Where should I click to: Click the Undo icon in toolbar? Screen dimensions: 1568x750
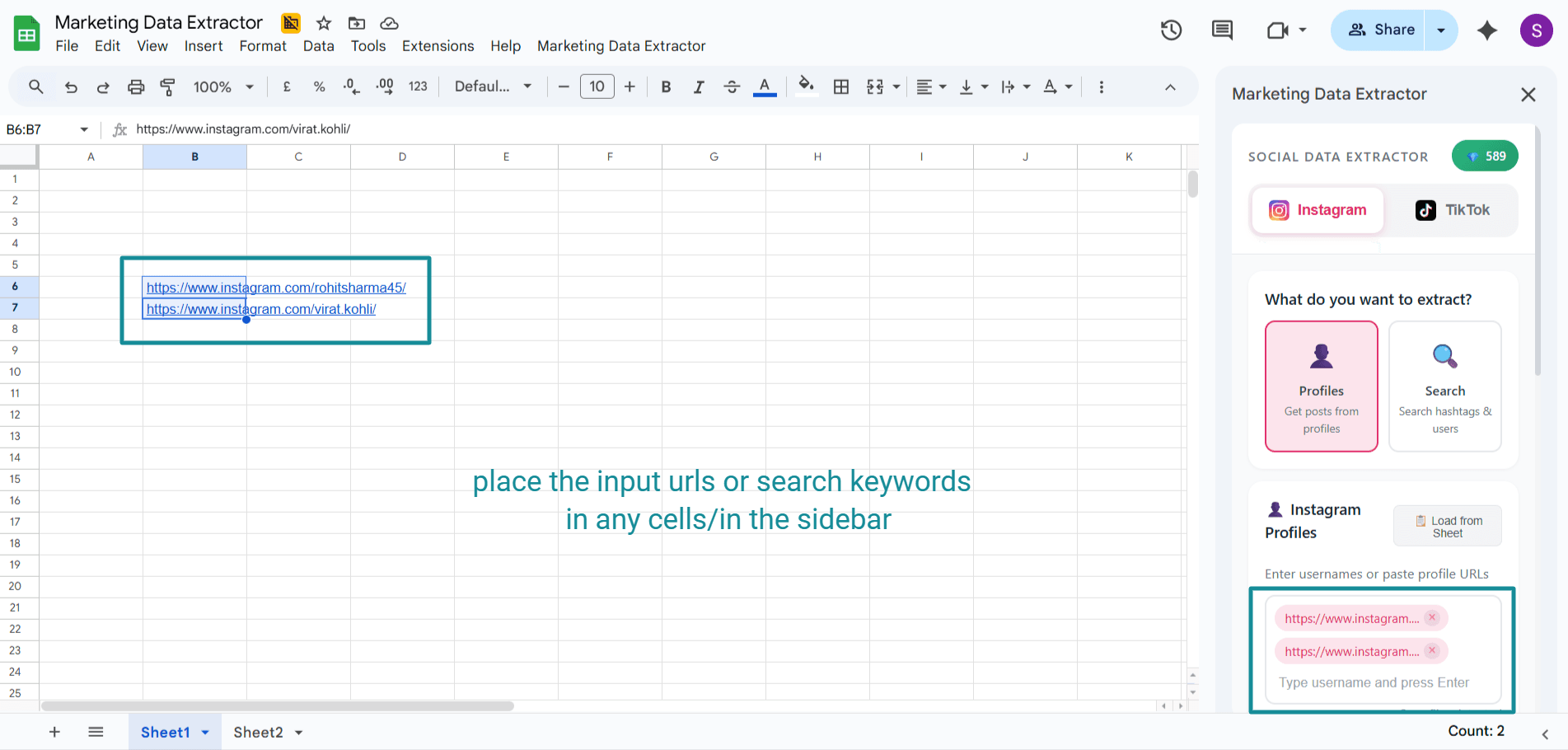pyautogui.click(x=71, y=87)
